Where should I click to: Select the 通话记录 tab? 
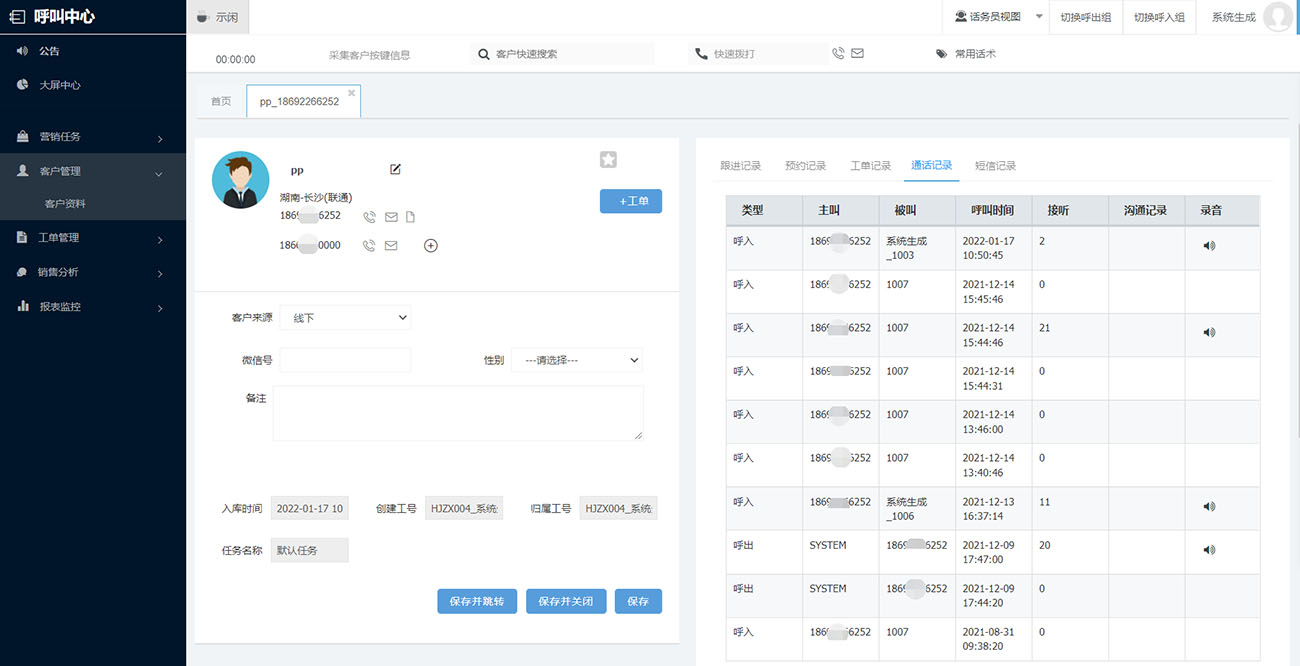[932, 166]
